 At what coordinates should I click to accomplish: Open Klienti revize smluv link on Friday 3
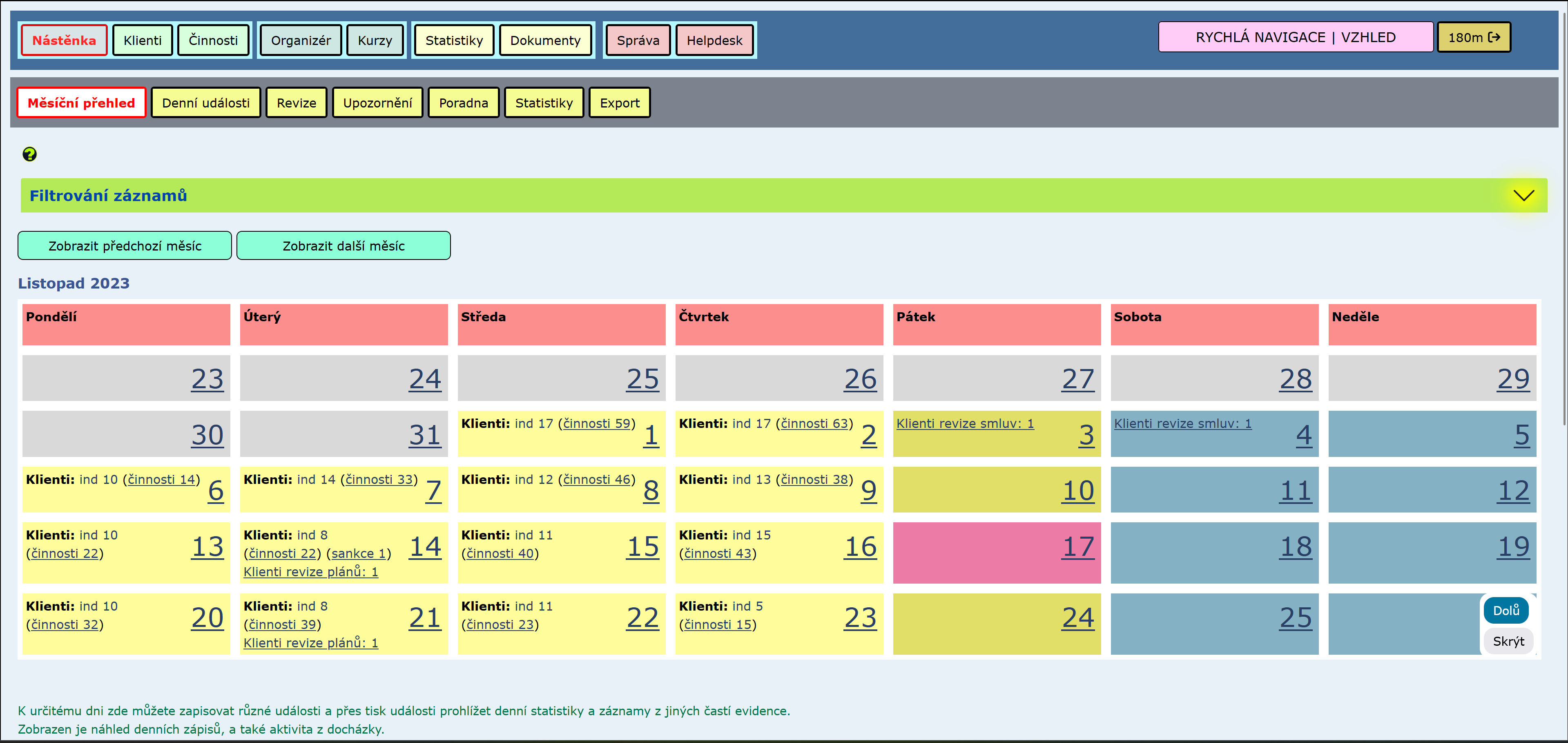click(965, 424)
